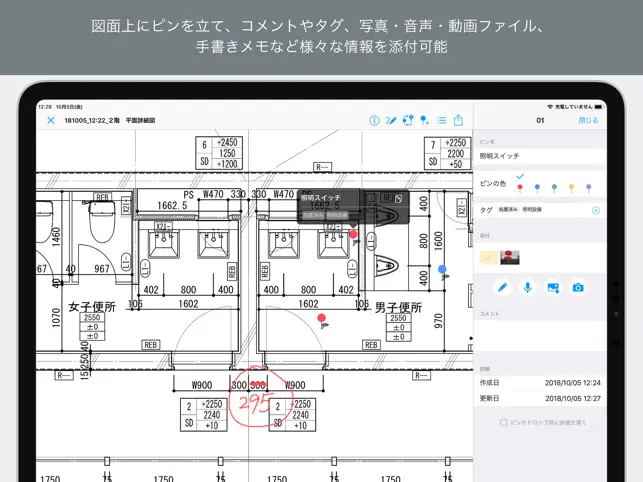Tap the comment text area
643x482 pixels.
pyautogui.click(x=540, y=335)
